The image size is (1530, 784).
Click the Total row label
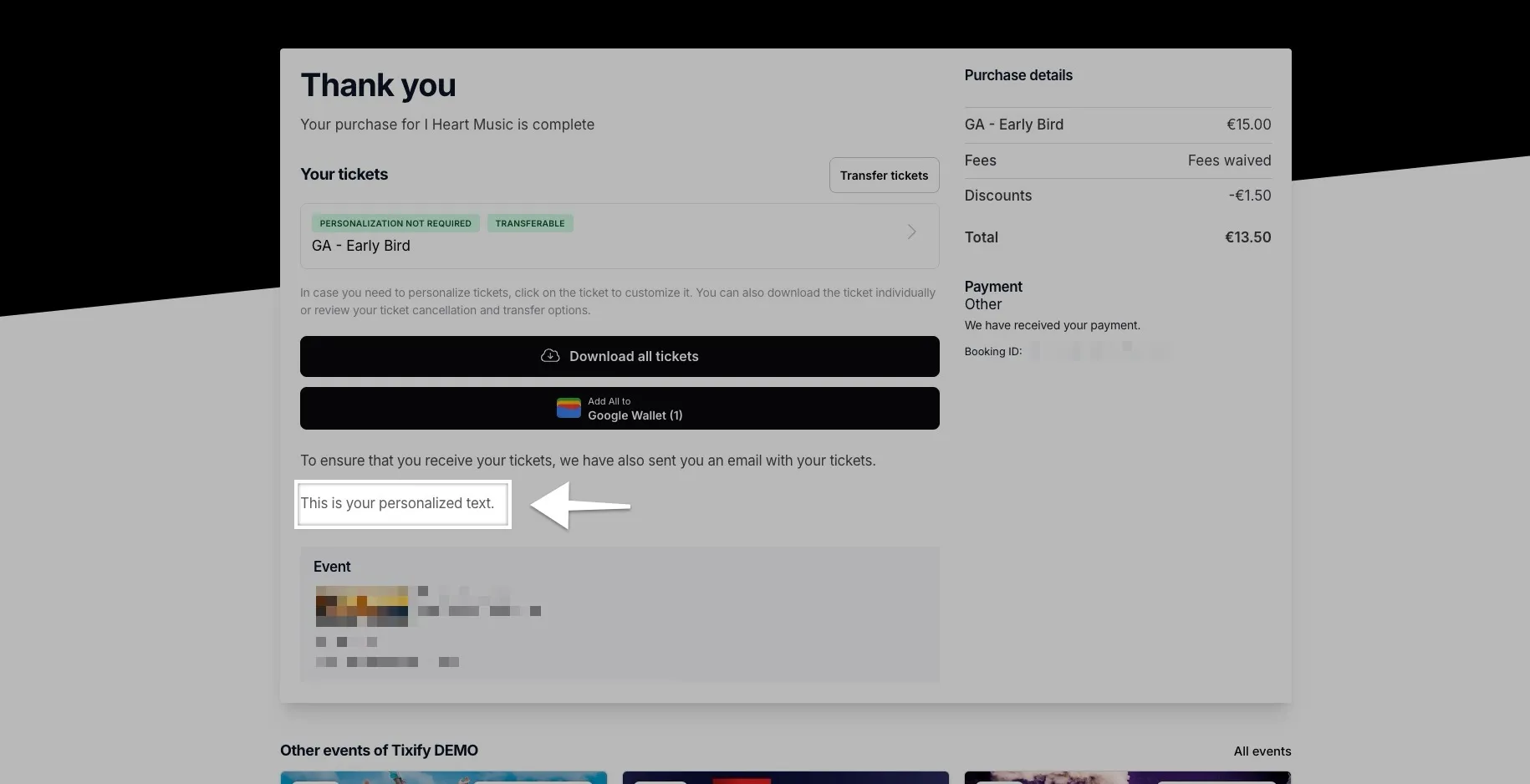pyautogui.click(x=981, y=237)
